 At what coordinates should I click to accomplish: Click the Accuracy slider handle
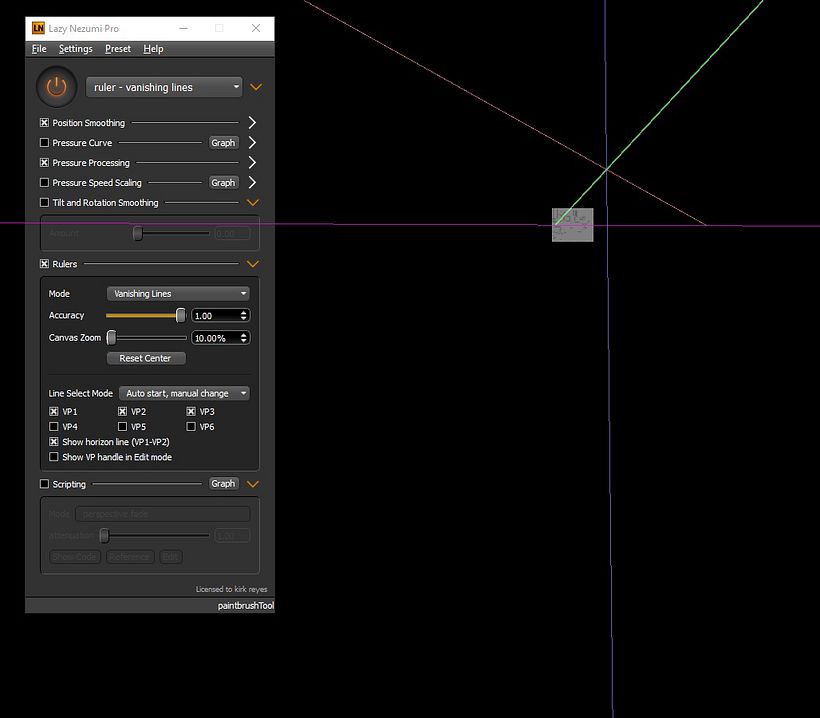(x=180, y=315)
